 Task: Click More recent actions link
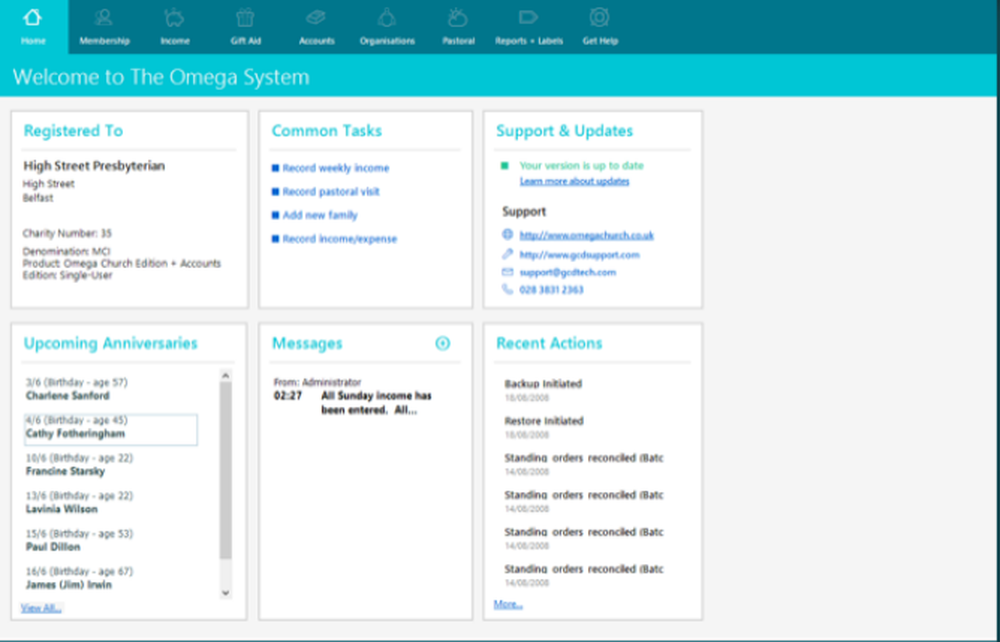pyautogui.click(x=508, y=604)
